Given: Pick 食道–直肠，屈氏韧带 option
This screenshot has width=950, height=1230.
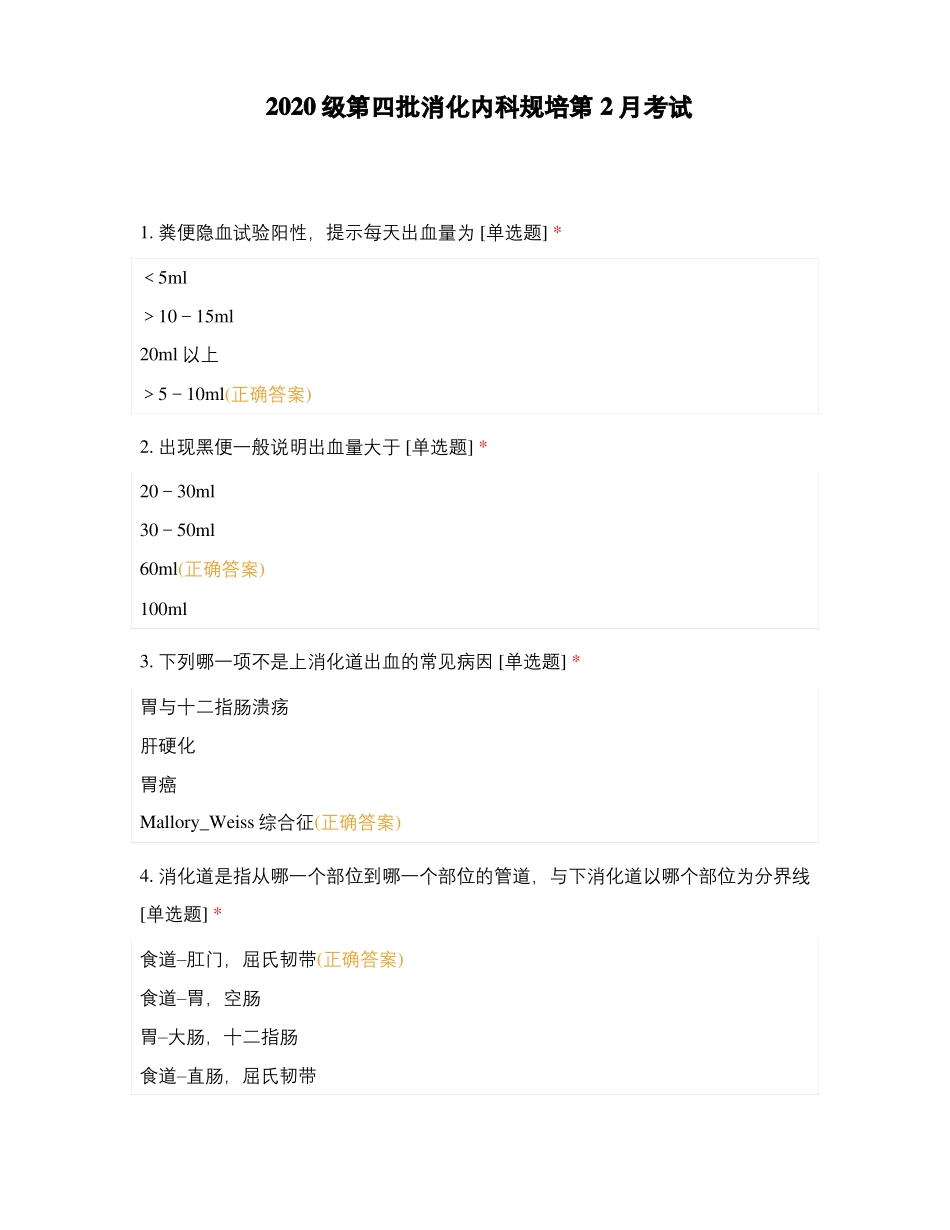Looking at the screenshot, I should tap(228, 1077).
